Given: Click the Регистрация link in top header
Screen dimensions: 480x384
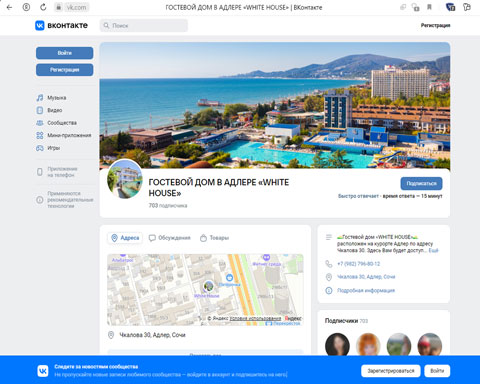Looking at the screenshot, I should [435, 25].
